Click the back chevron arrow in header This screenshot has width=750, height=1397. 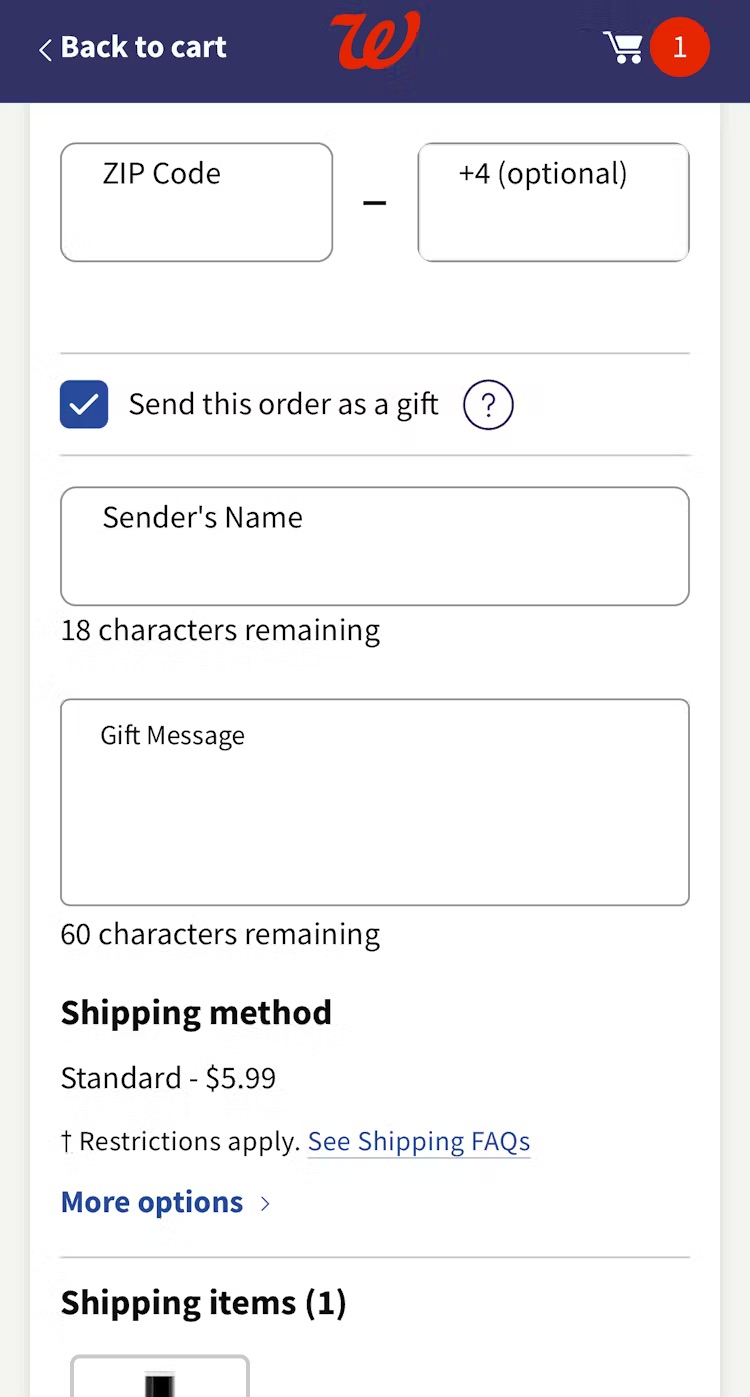(45, 49)
